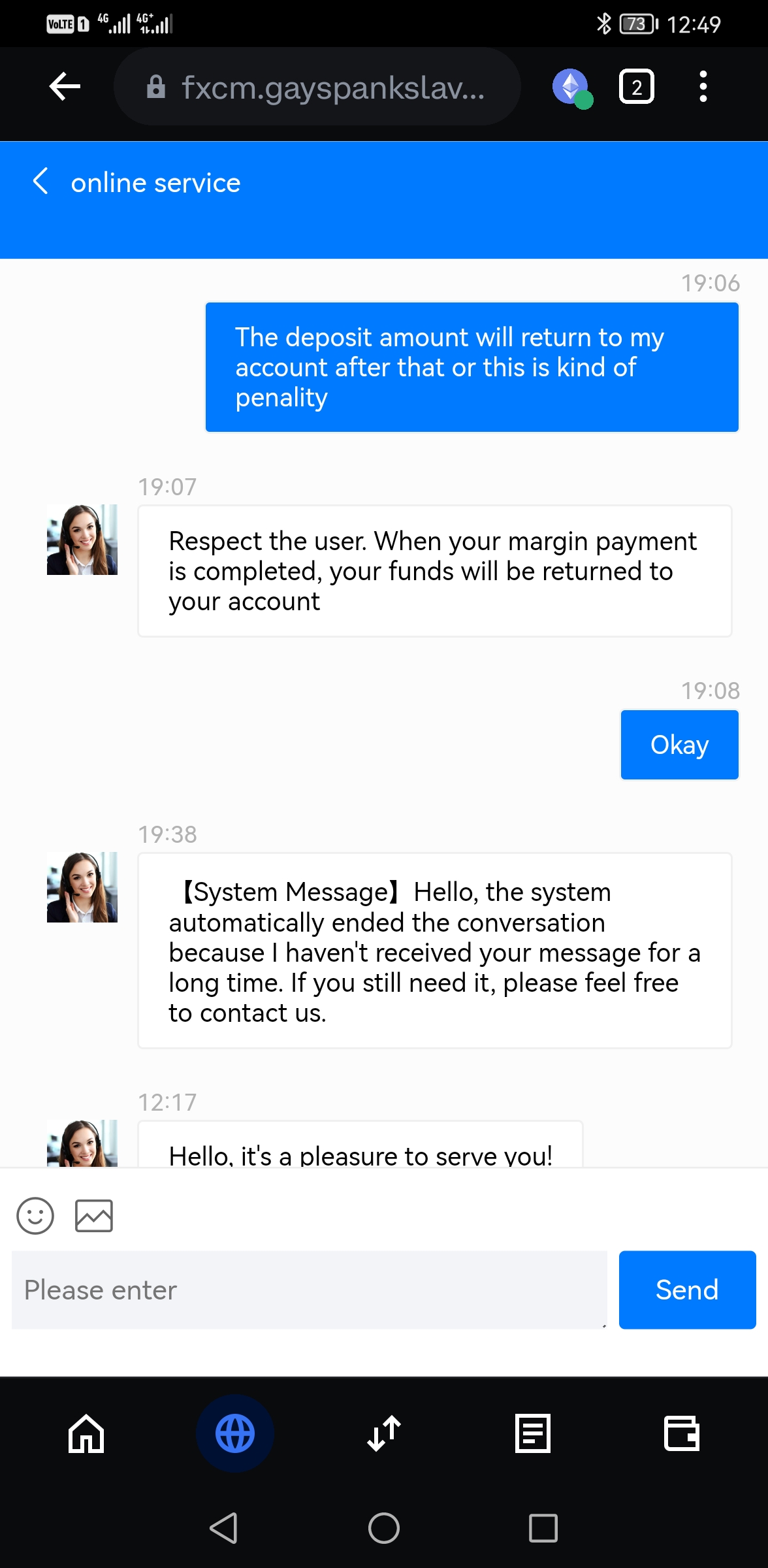Viewport: 768px width, 1568px height.
Task: Tap the Android back navigation button
Action: pyautogui.click(x=223, y=1528)
